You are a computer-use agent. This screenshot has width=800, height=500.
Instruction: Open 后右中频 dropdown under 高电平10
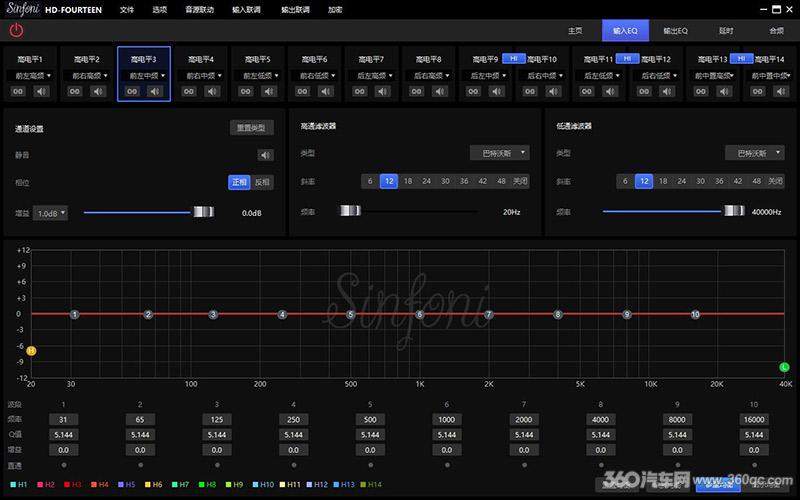pyautogui.click(x=542, y=76)
